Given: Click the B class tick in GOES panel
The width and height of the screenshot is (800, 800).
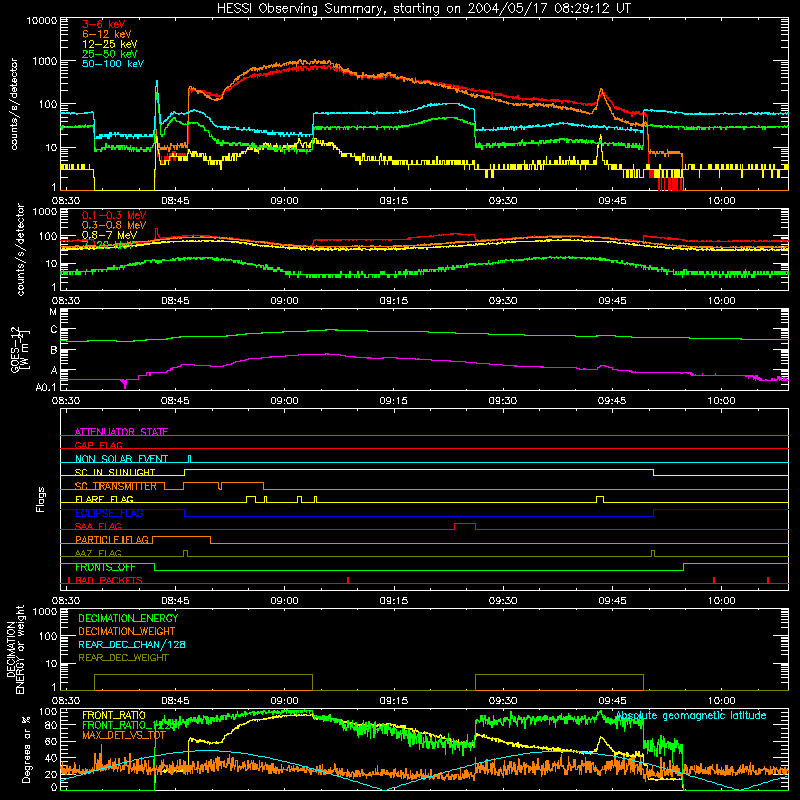Looking at the screenshot, I should [x=54, y=350].
